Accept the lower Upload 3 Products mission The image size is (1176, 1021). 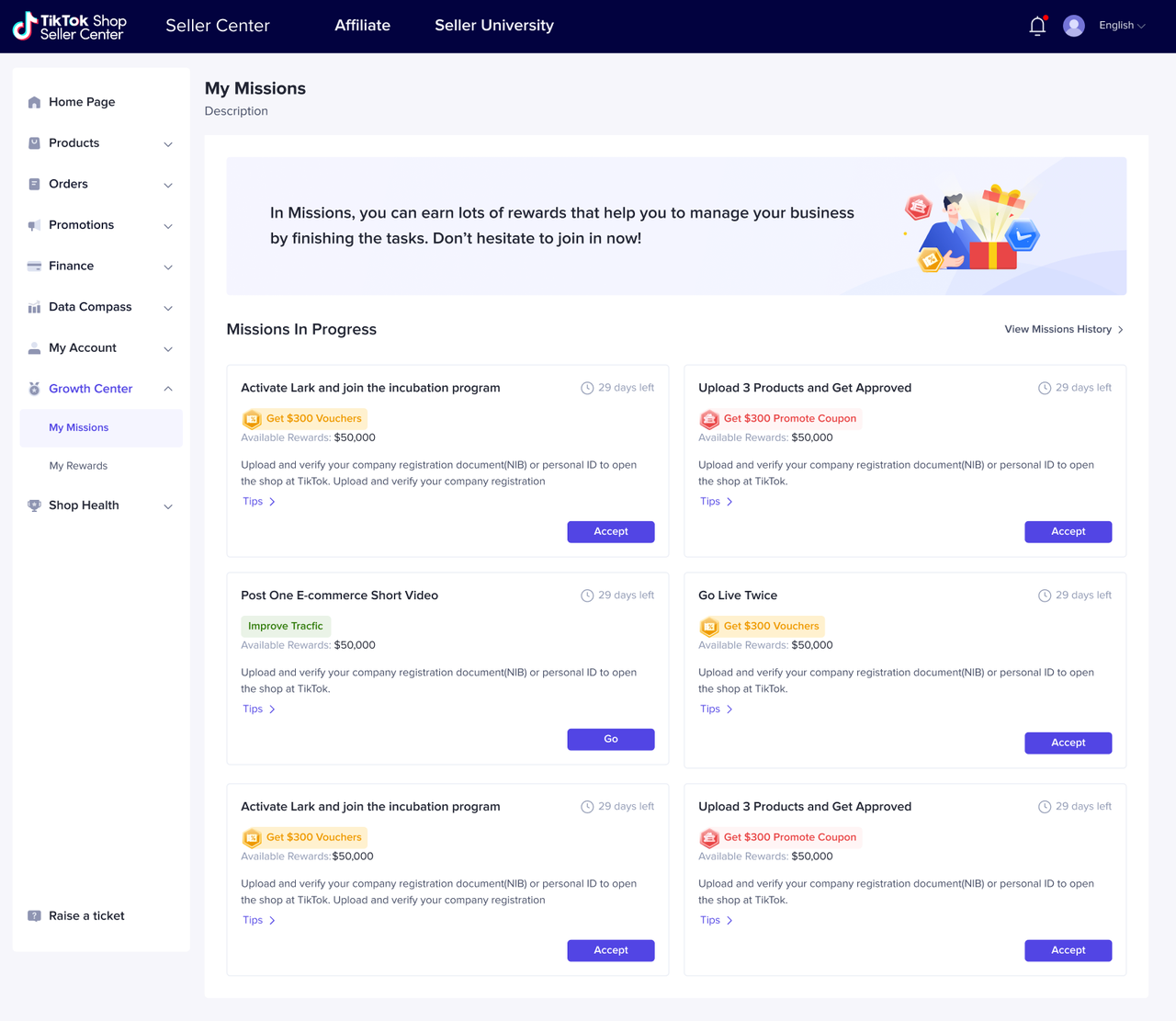(1069, 951)
